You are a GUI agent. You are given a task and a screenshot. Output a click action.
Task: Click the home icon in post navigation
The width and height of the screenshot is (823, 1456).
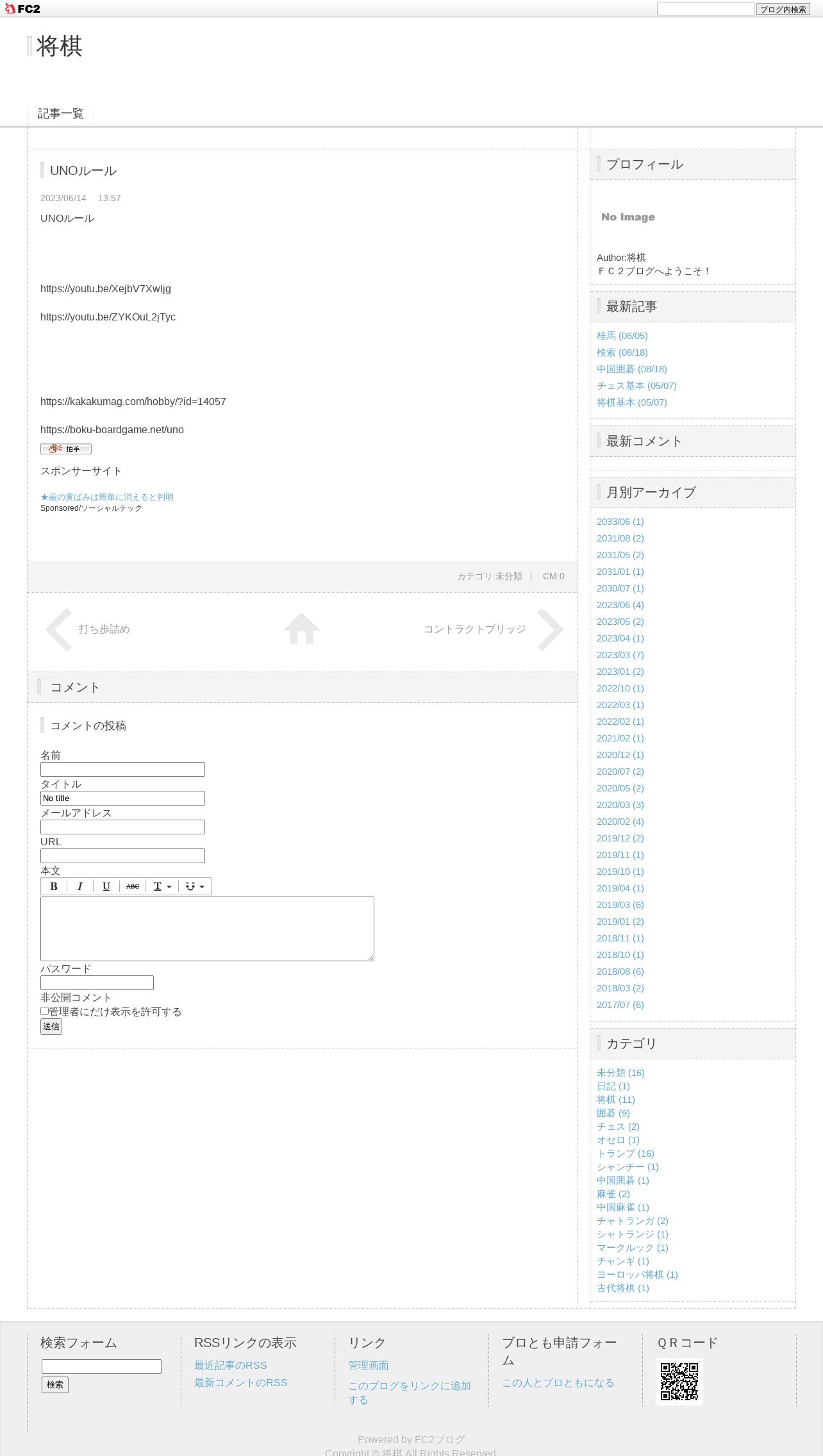(301, 629)
